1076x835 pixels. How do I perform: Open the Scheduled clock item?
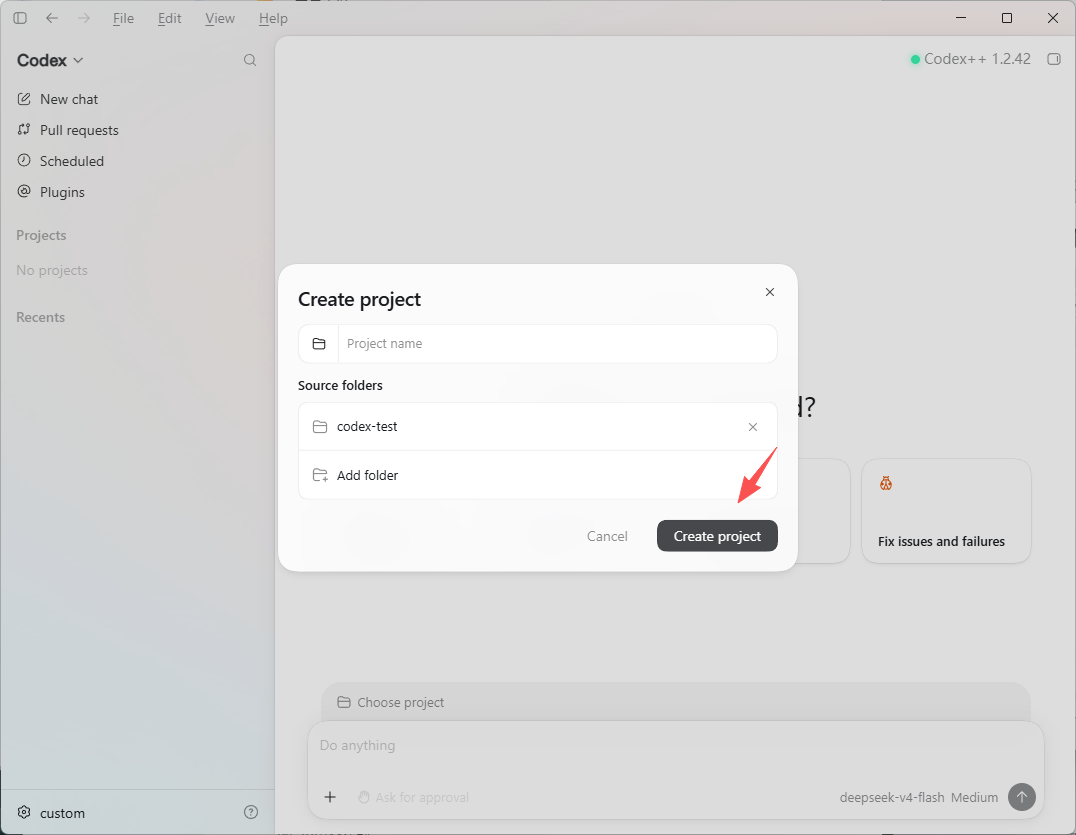click(60, 161)
